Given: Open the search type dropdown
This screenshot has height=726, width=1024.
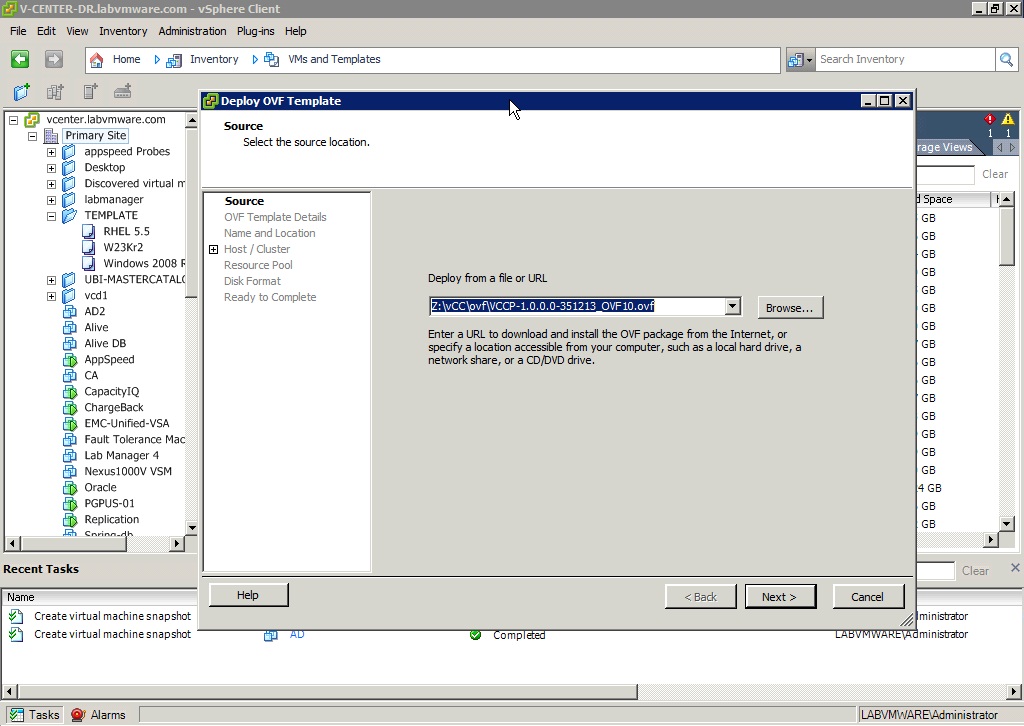Looking at the screenshot, I should coord(800,60).
